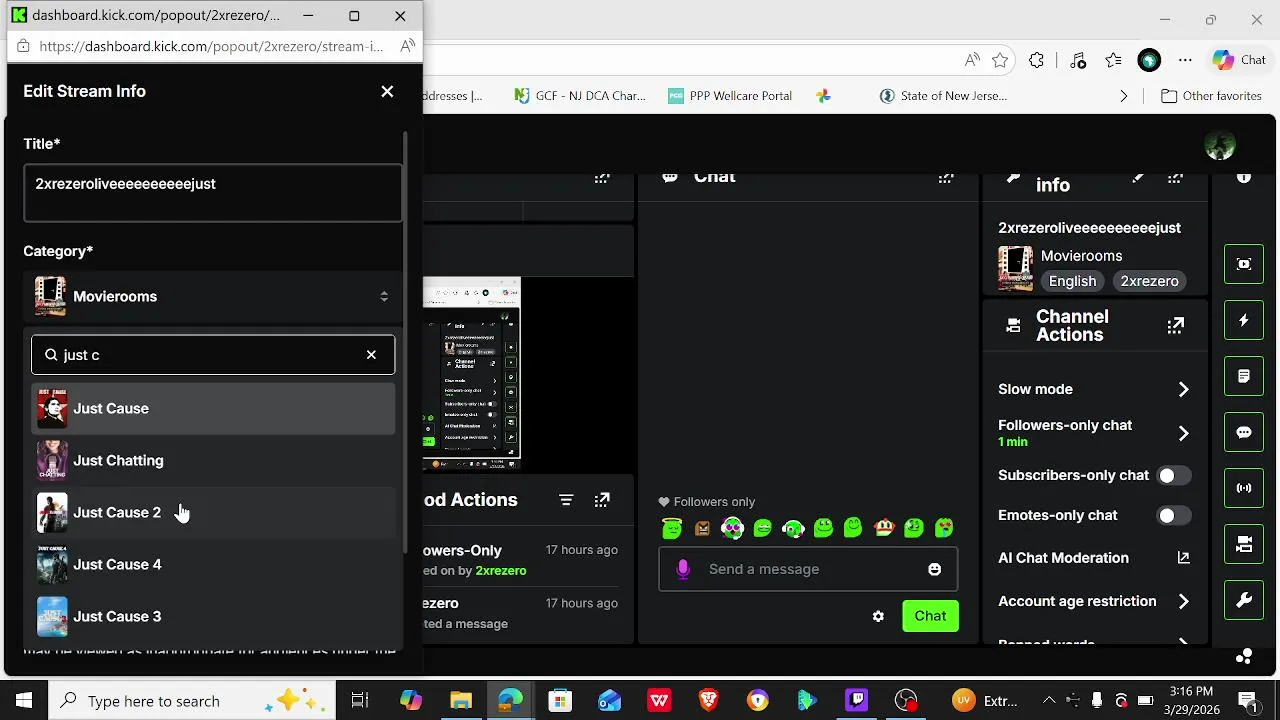Open the Other favorites folder
The width and height of the screenshot is (1280, 720).
[1211, 96]
